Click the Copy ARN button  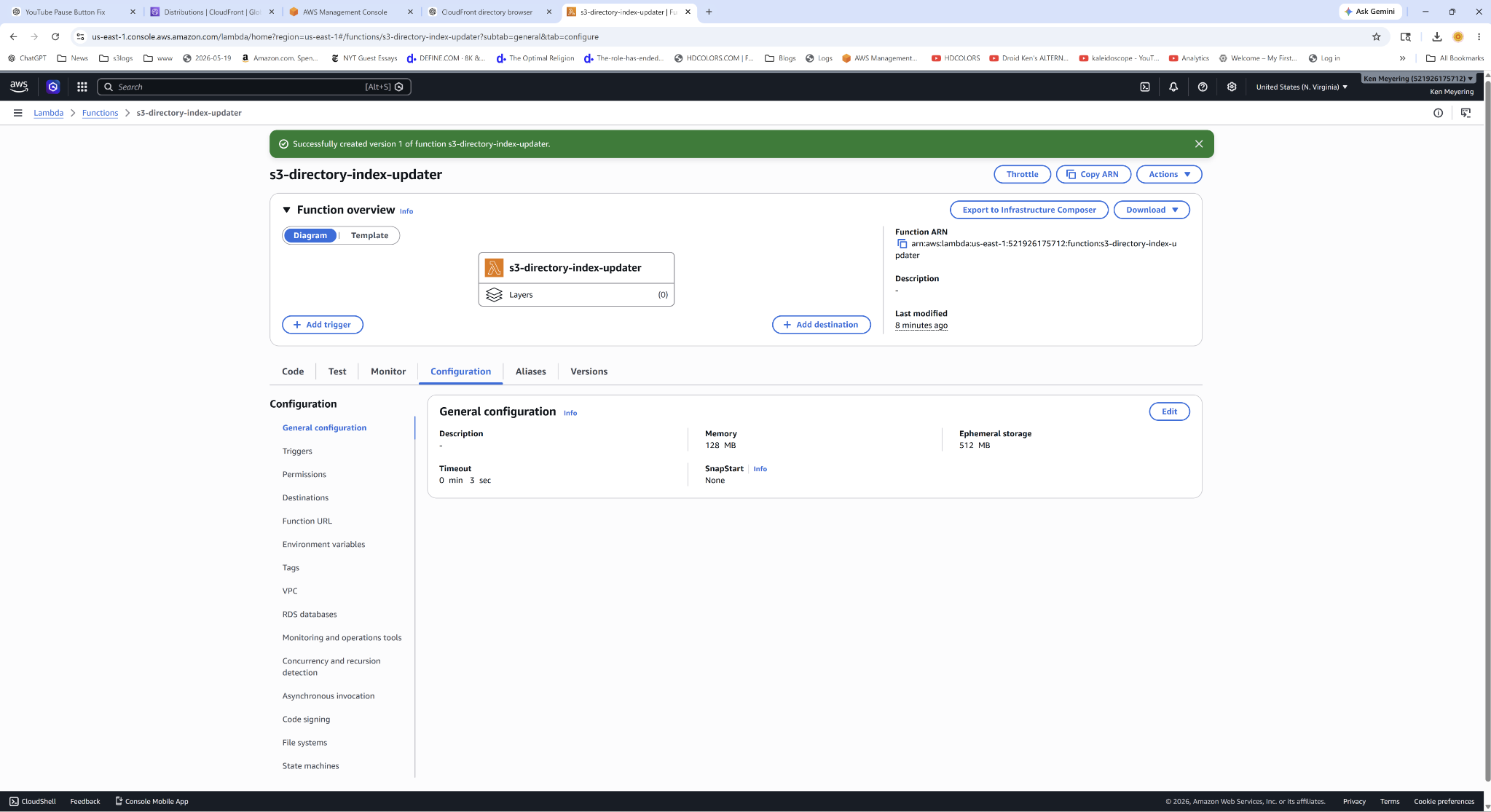pos(1093,174)
